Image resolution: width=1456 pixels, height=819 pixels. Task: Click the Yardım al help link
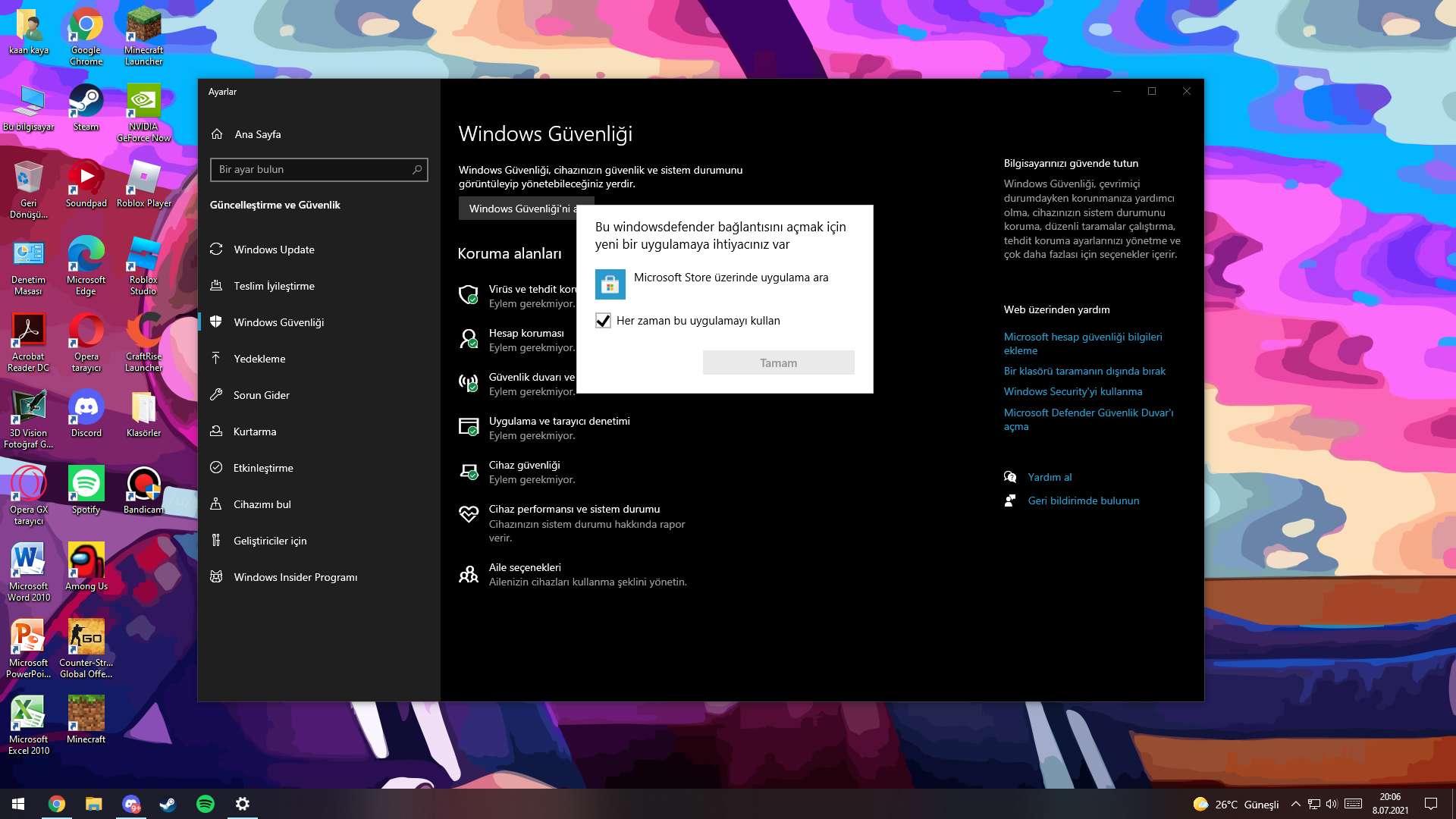(1050, 477)
